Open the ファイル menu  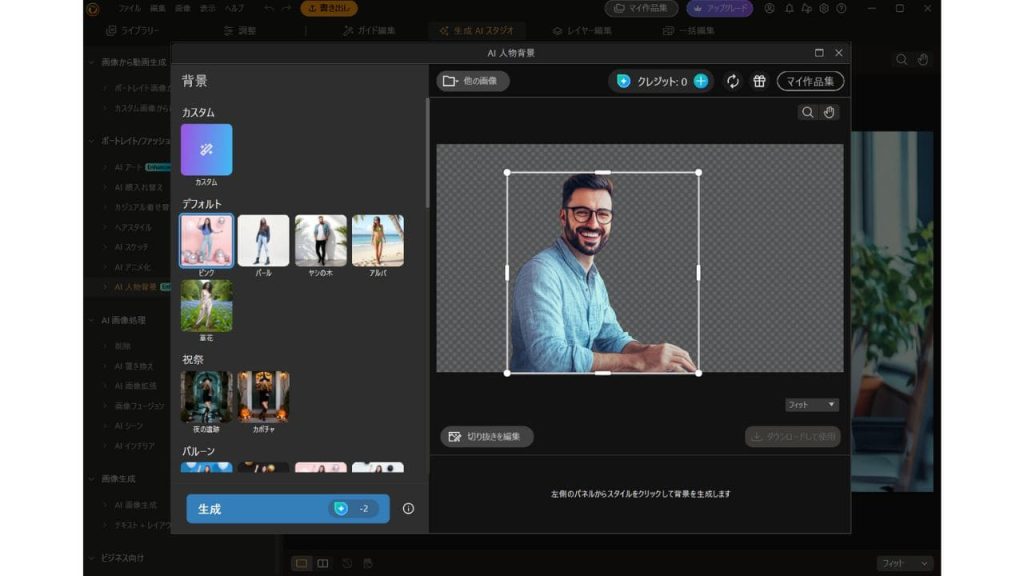(130, 8)
